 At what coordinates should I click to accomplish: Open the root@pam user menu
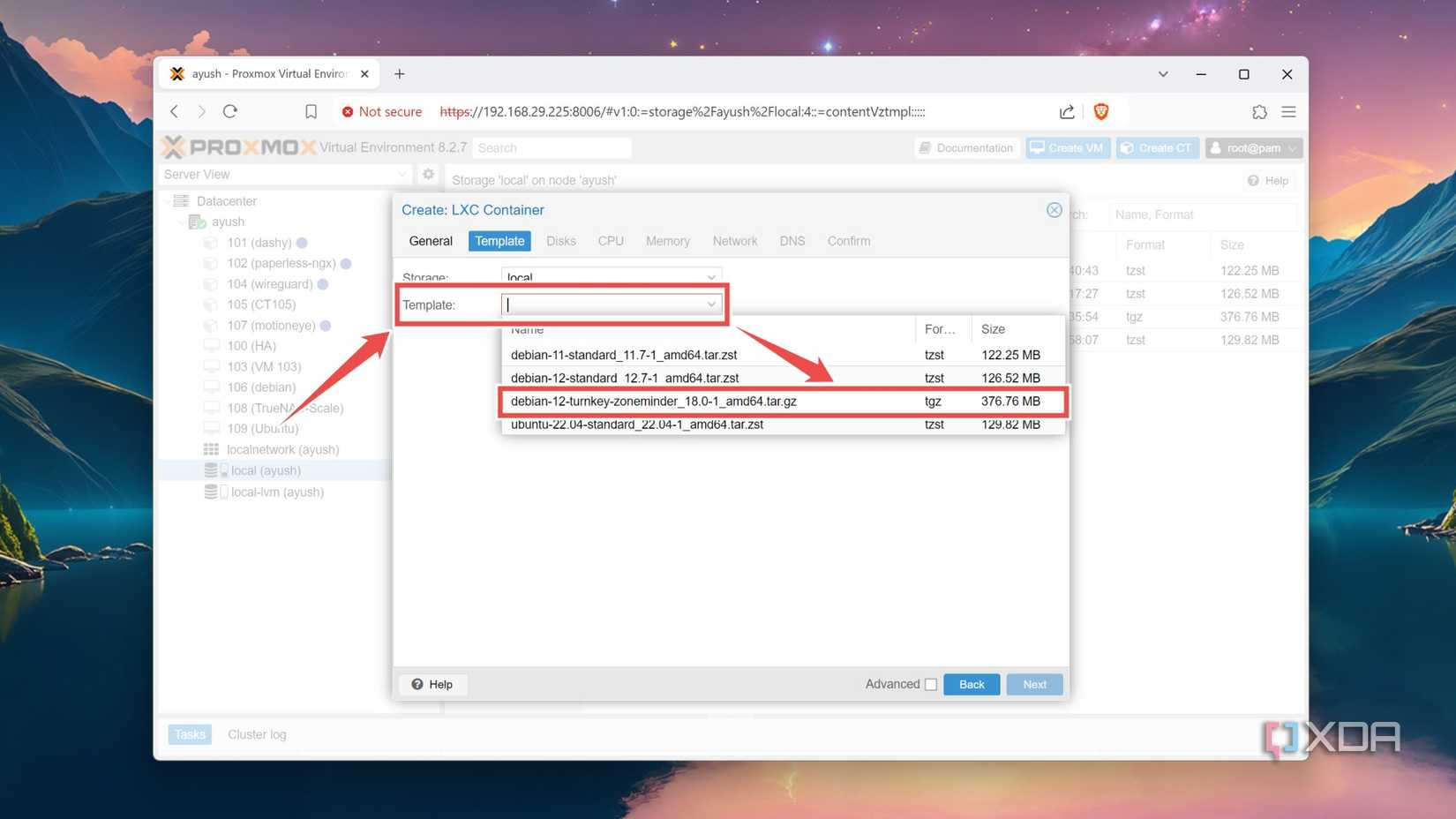(x=1253, y=147)
